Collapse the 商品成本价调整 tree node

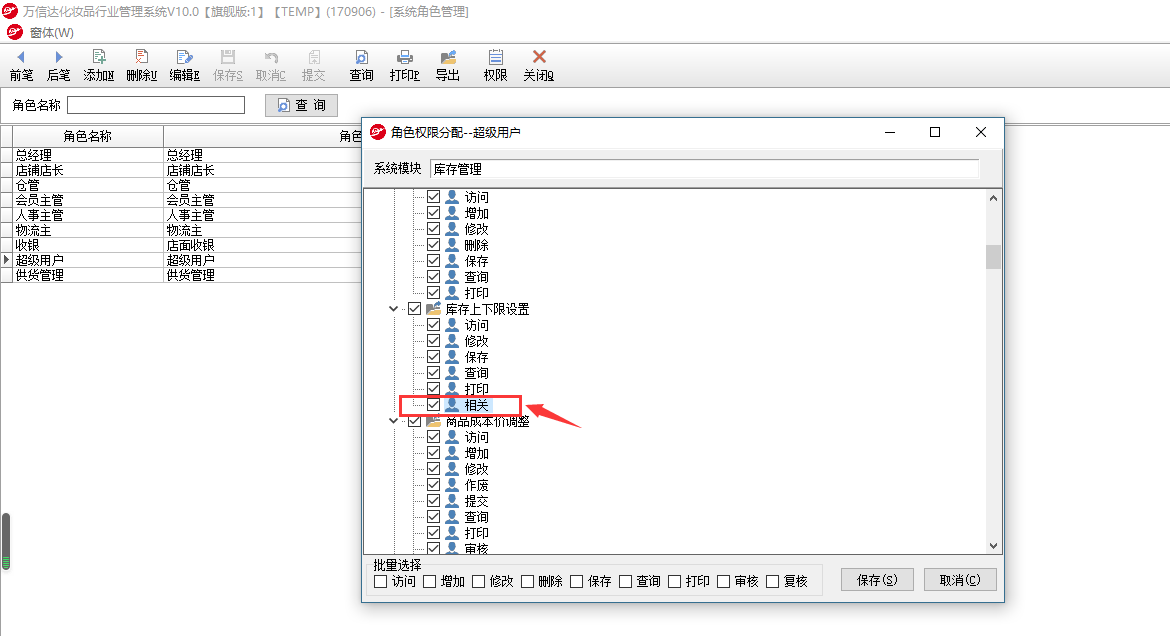pyautogui.click(x=393, y=421)
